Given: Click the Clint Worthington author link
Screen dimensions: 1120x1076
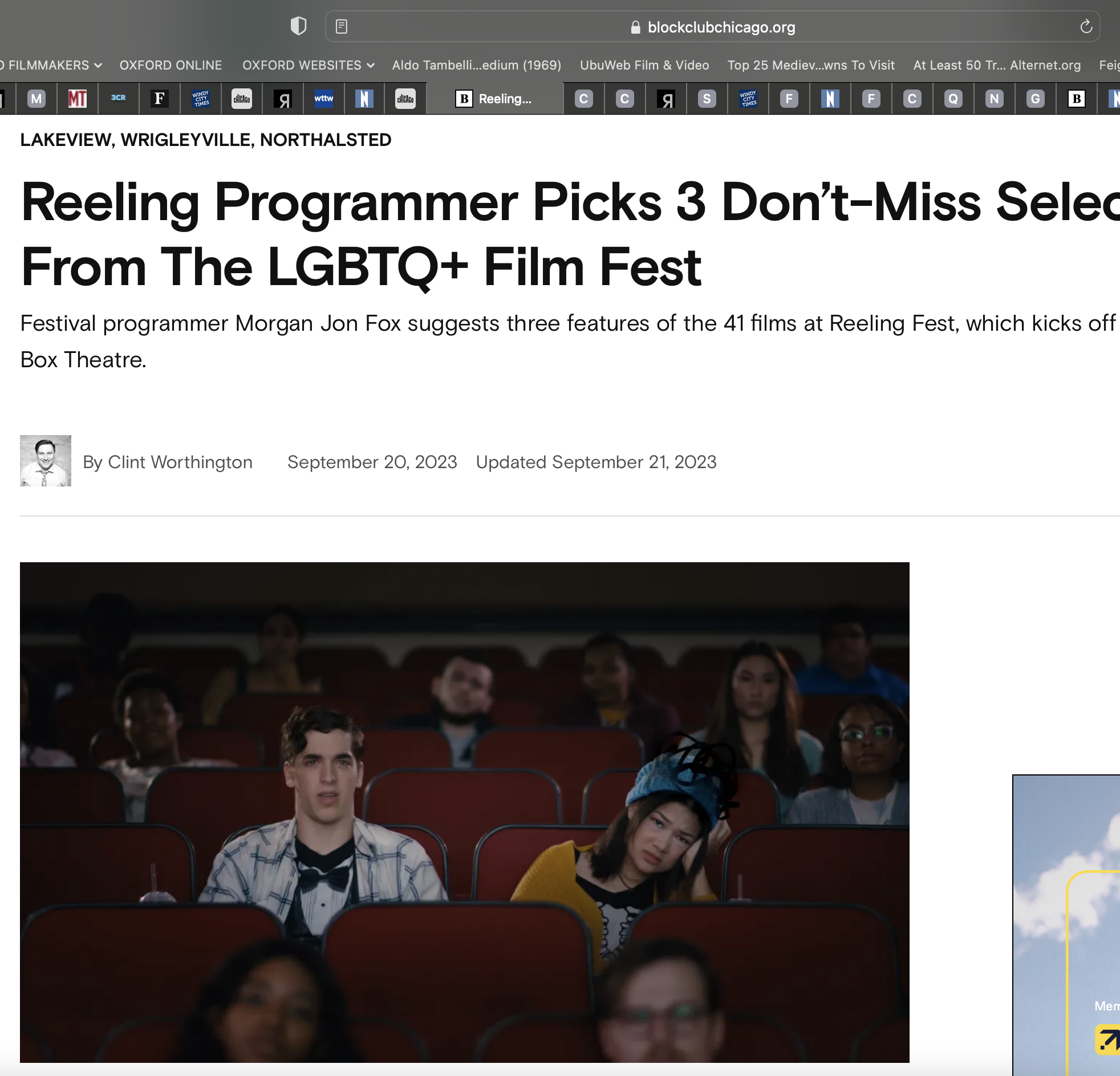Looking at the screenshot, I should [x=180, y=462].
